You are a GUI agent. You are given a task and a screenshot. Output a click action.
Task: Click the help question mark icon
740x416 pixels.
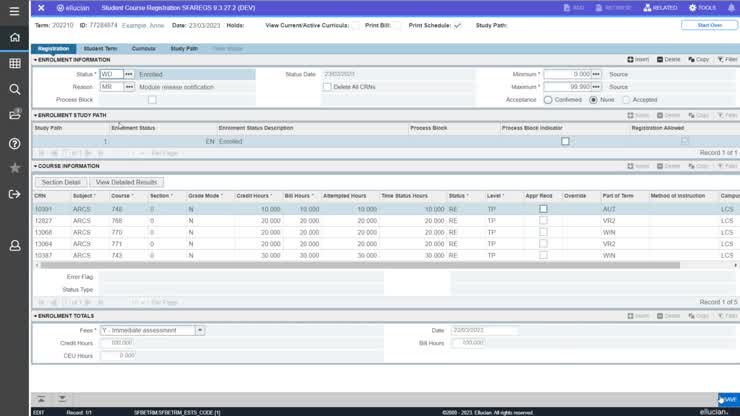[x=14, y=143]
